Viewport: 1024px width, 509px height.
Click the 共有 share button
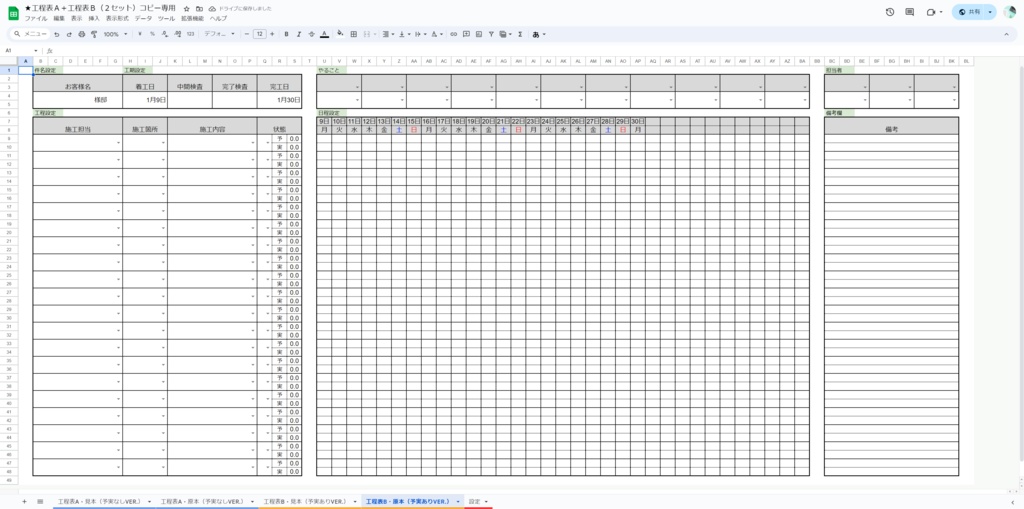pos(969,12)
